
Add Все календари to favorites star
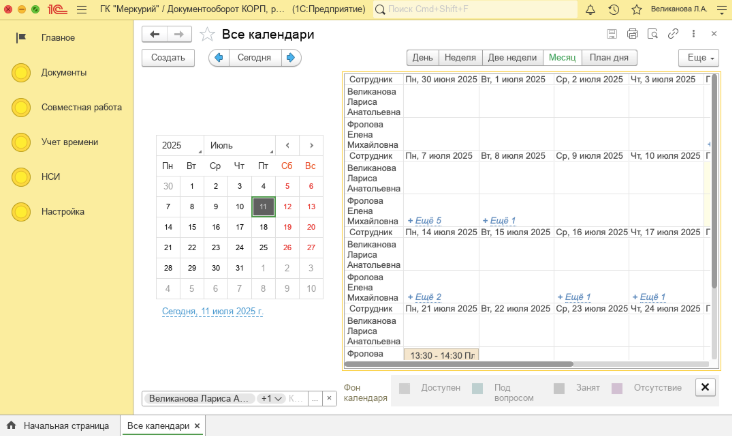[207, 34]
